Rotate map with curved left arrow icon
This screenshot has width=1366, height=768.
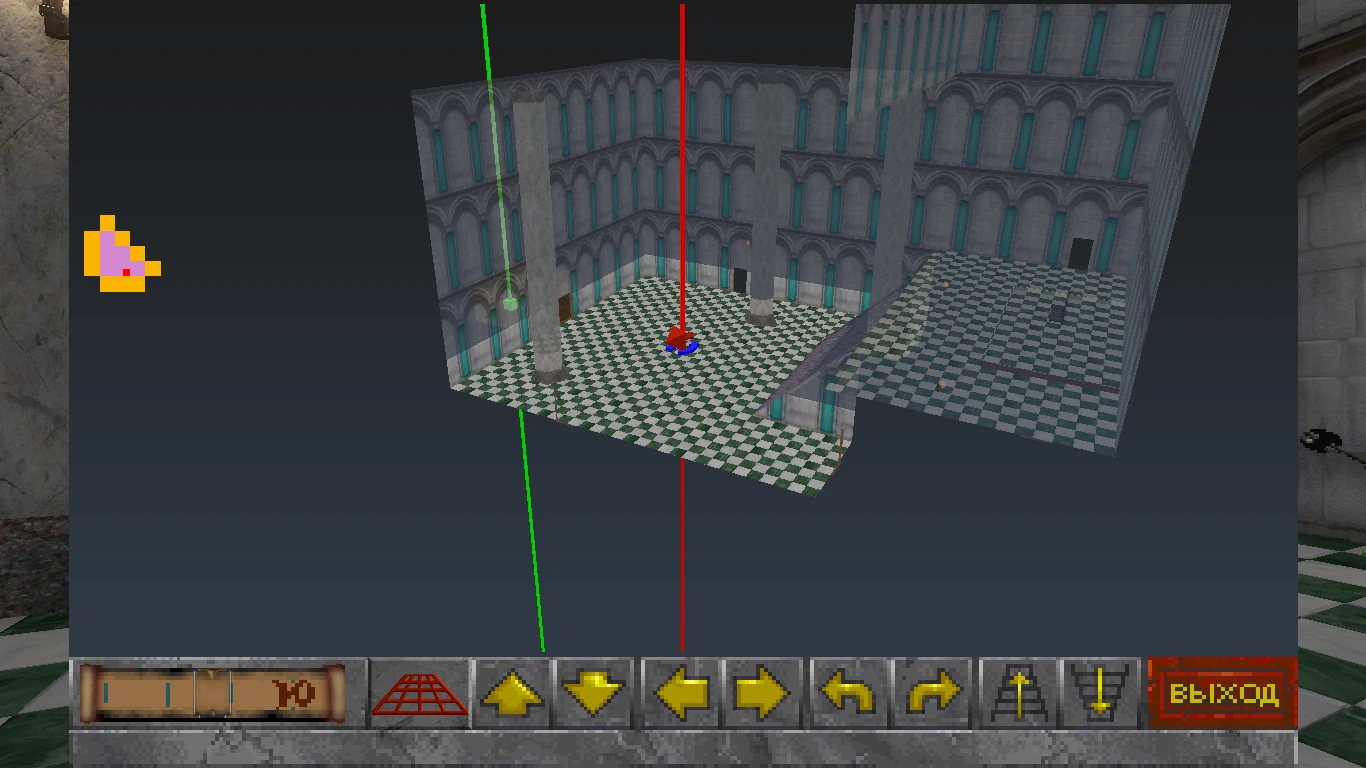point(849,692)
